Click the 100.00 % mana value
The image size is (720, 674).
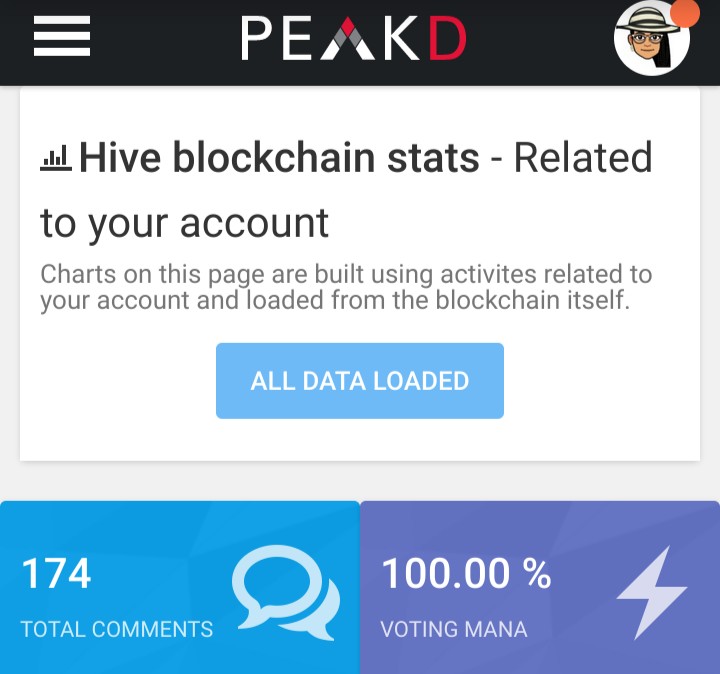(466, 573)
